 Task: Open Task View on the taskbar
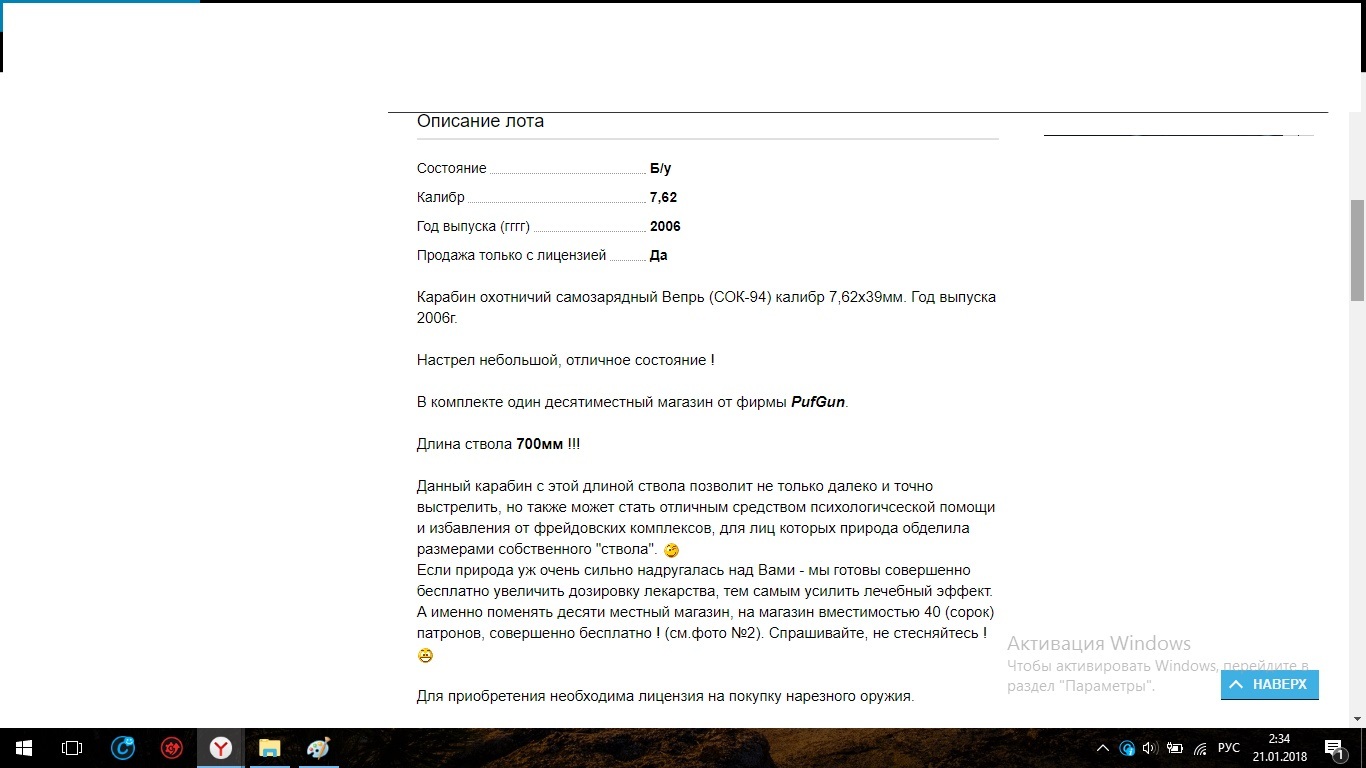[x=72, y=748]
